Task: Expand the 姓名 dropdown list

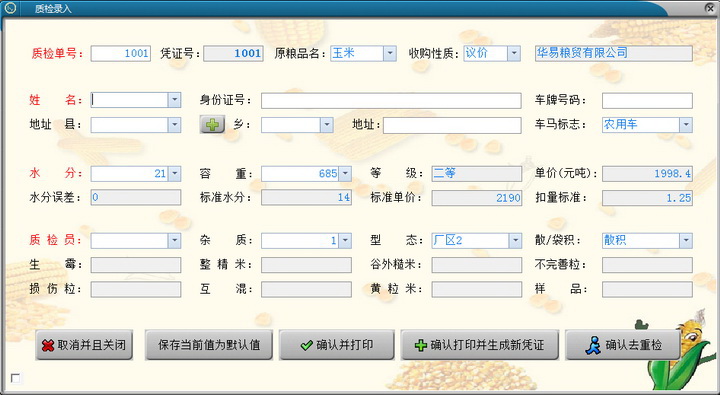Action: click(174, 100)
